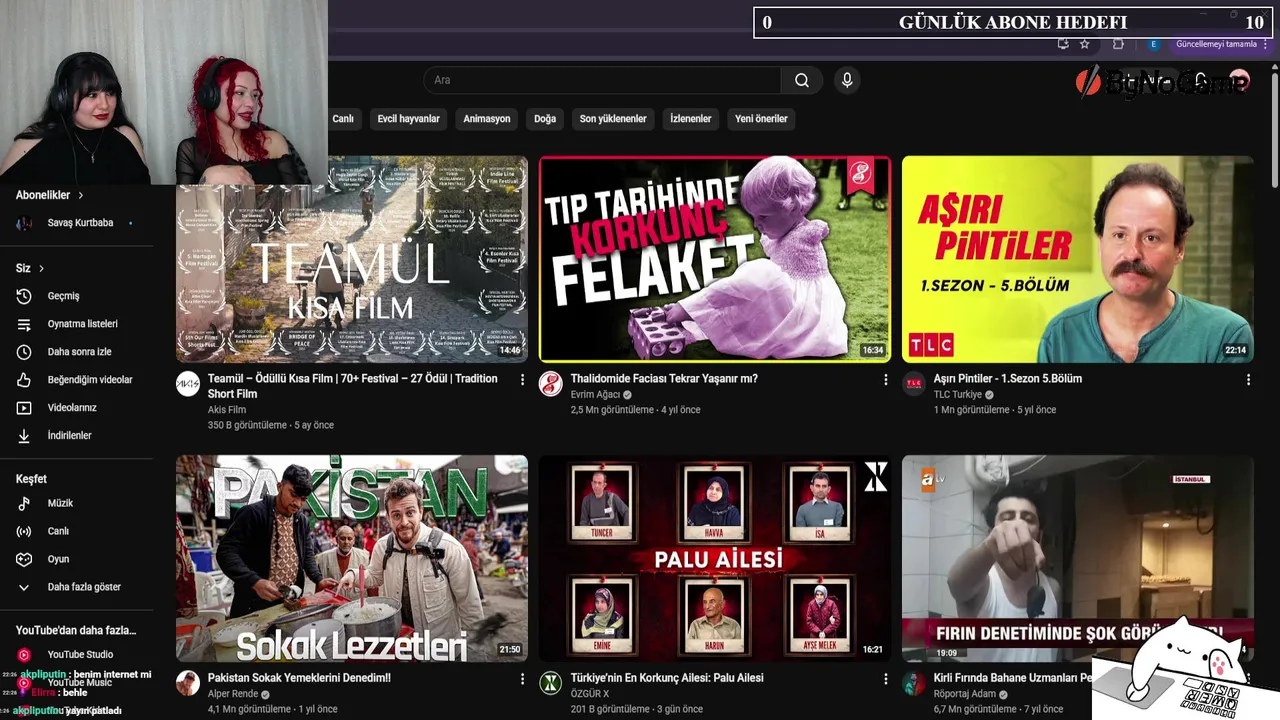Open options menu for Teamül video
Viewport: 1280px width, 720px height.
(522, 380)
